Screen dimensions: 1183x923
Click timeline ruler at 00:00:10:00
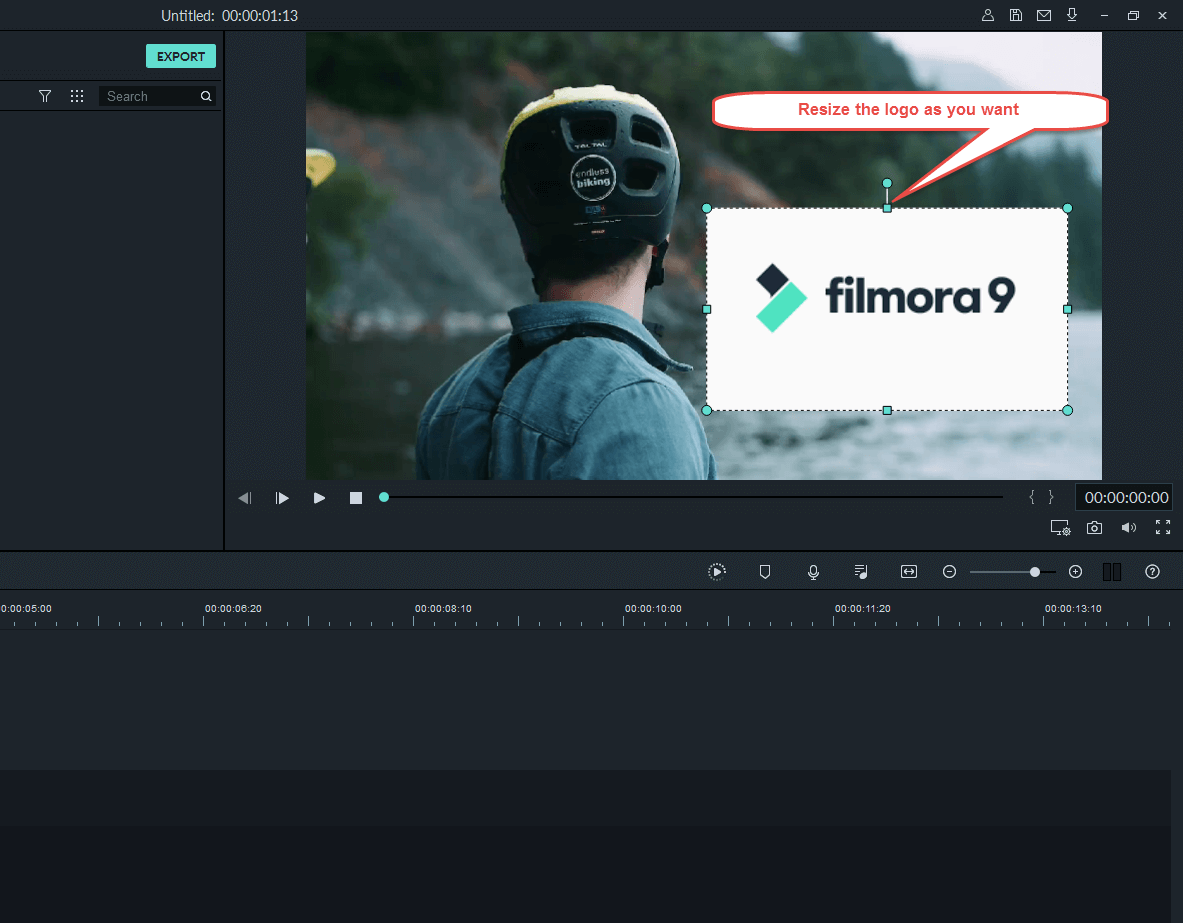point(653,608)
